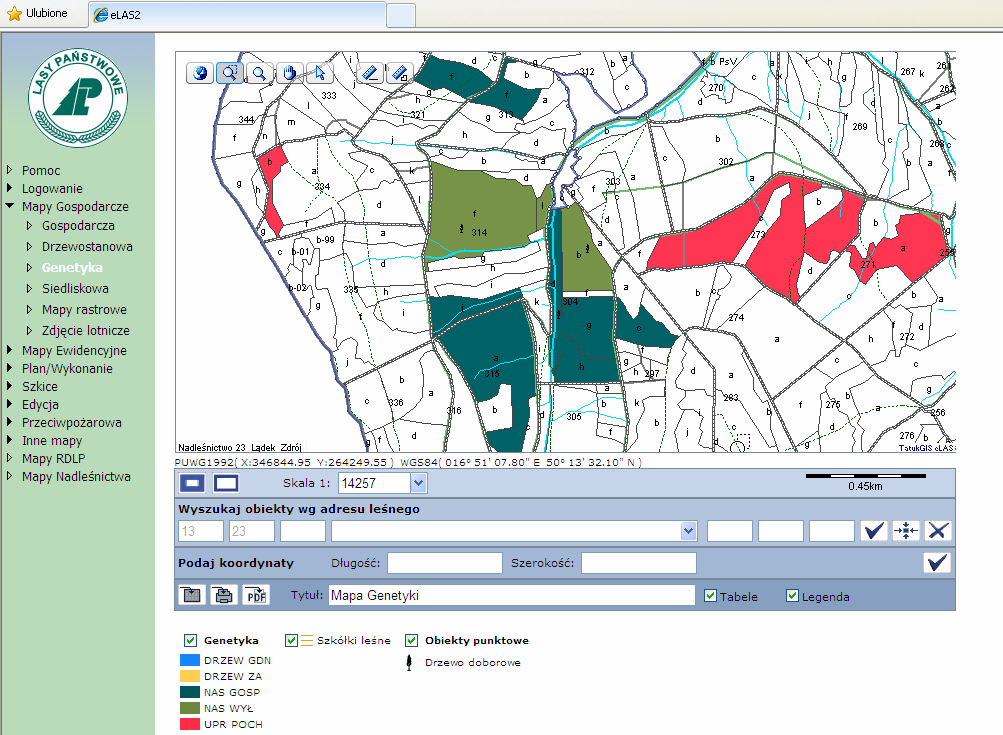Toggle the Genetyka layer checkbox

pyautogui.click(x=190, y=640)
